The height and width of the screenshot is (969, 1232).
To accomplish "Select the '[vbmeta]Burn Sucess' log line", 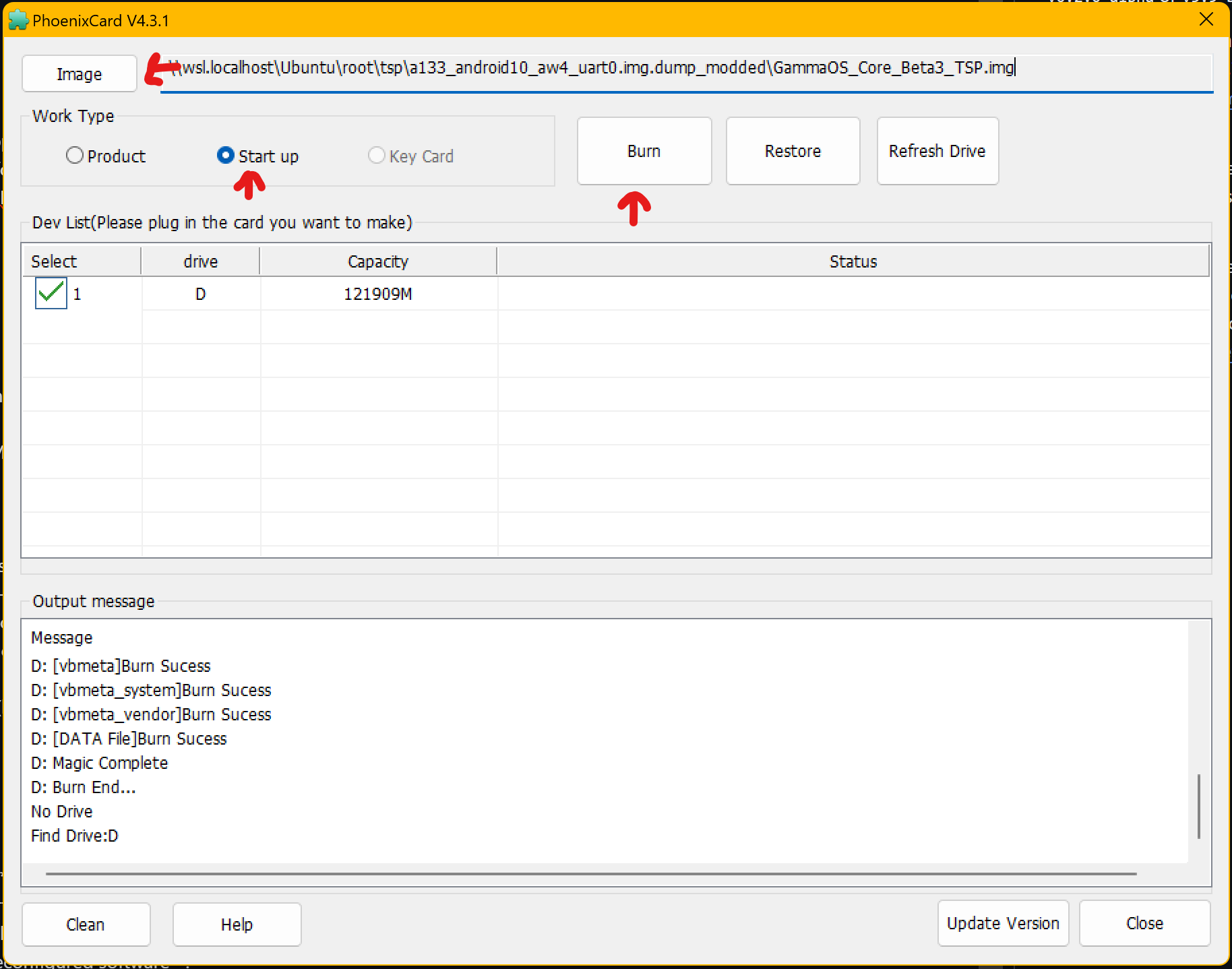I will 121,666.
